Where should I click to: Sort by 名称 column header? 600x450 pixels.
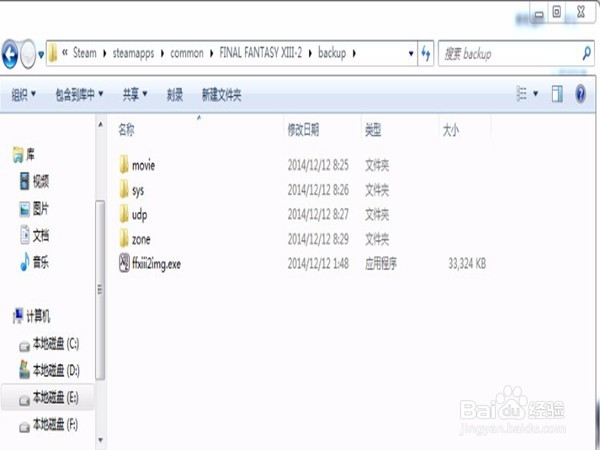coord(126,130)
